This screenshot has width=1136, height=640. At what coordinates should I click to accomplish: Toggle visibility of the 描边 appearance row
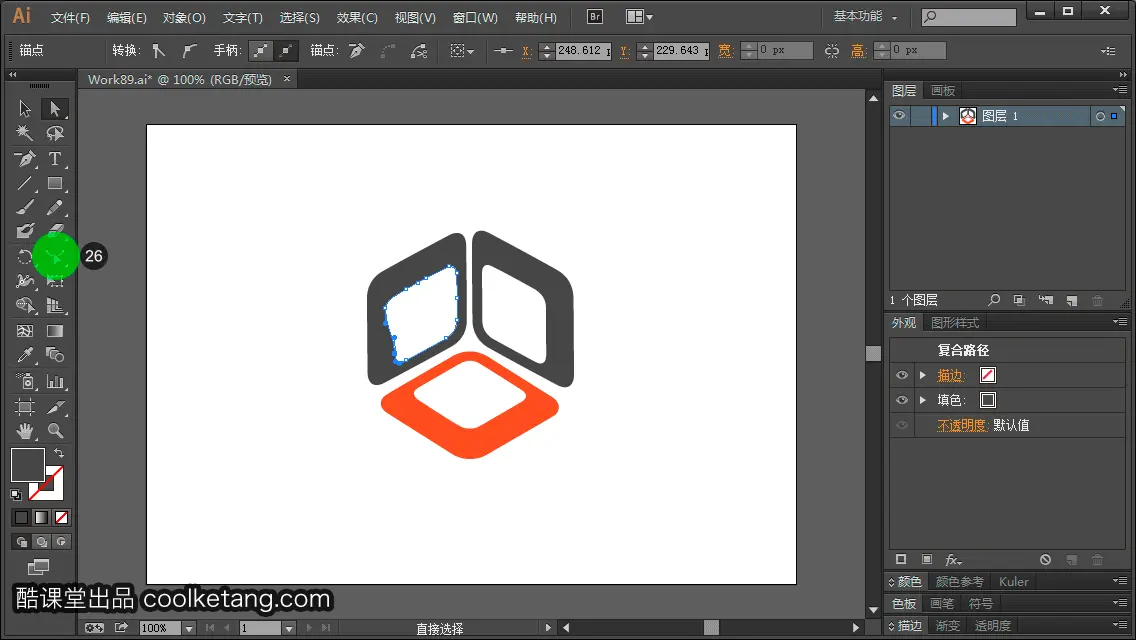[x=902, y=375]
